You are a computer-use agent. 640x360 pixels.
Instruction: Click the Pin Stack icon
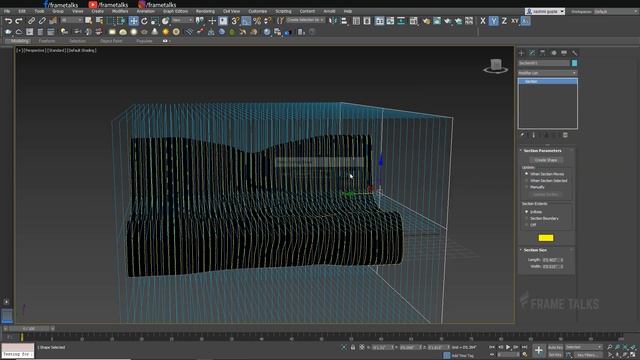tap(522, 135)
